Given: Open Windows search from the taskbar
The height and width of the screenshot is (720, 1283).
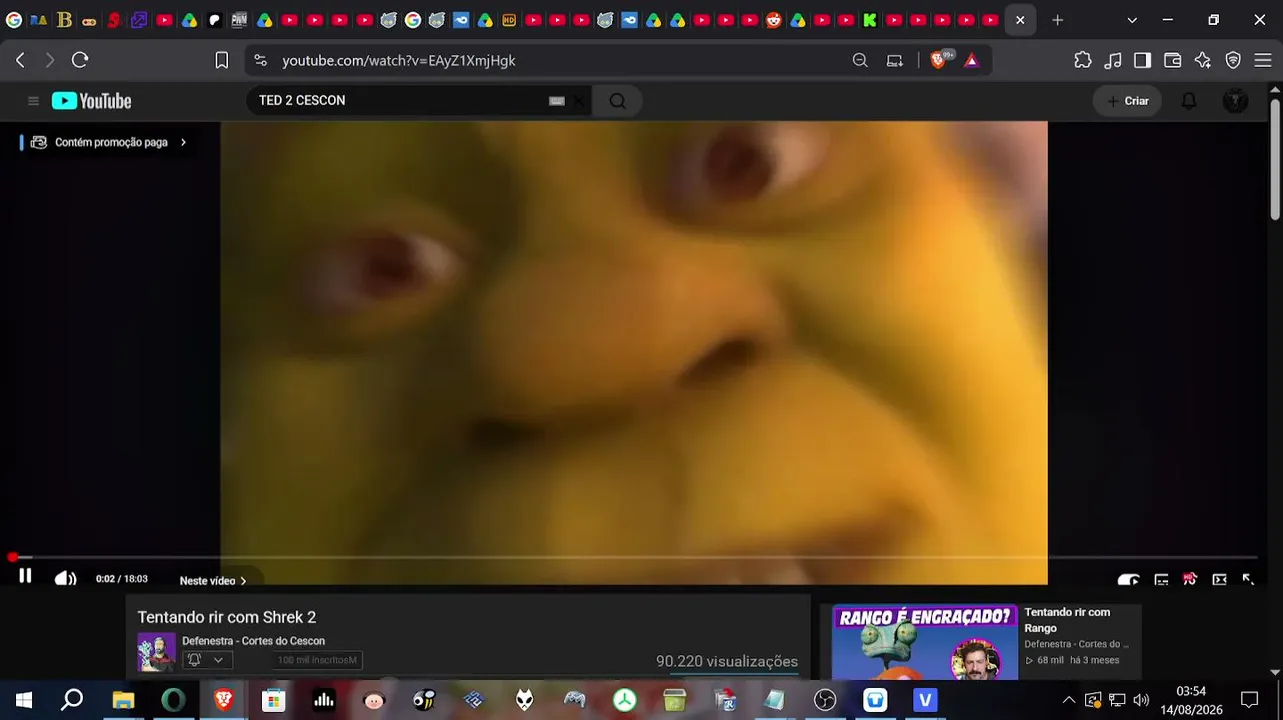Looking at the screenshot, I should pos(72,700).
